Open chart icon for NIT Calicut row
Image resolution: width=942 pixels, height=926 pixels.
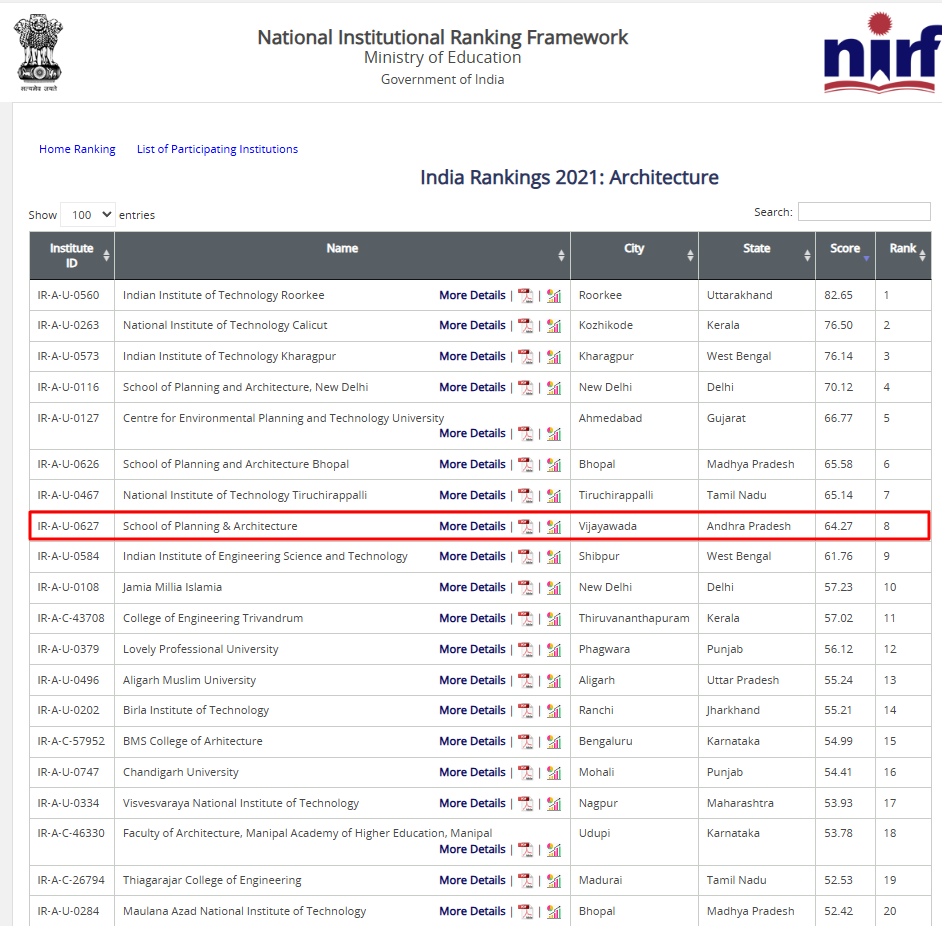(554, 326)
